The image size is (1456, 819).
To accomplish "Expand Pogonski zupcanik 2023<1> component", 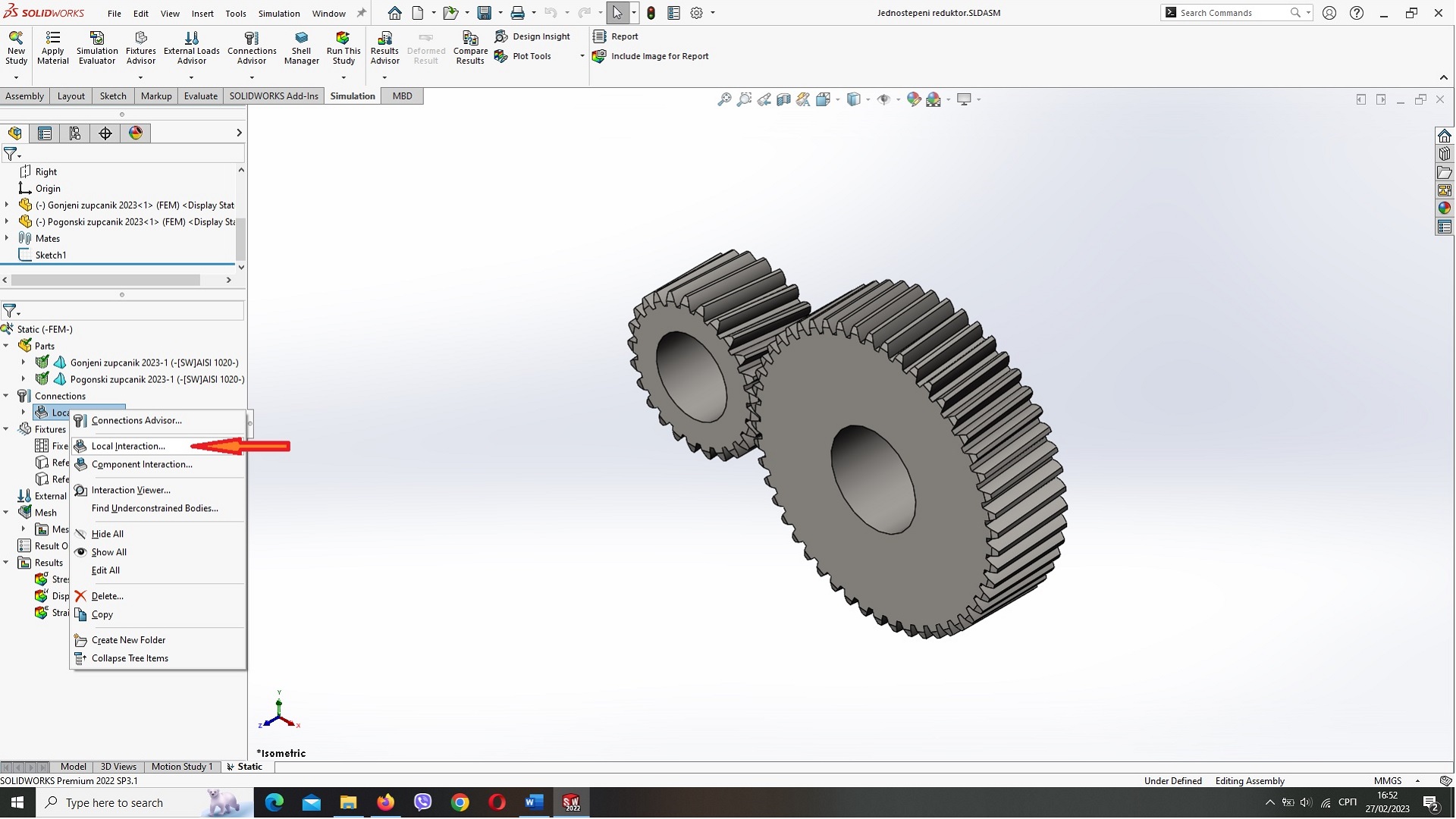I will (x=7, y=221).
